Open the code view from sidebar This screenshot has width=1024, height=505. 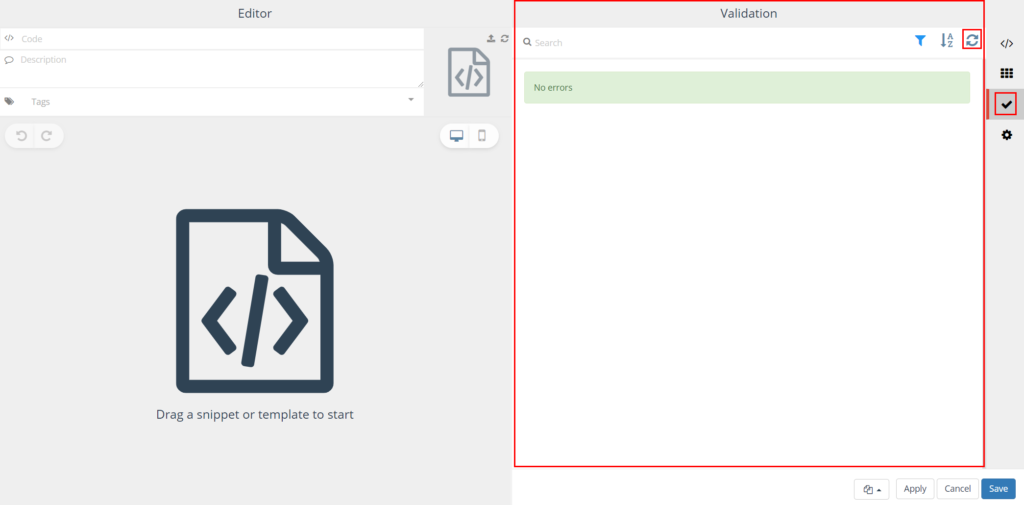coord(1007,44)
